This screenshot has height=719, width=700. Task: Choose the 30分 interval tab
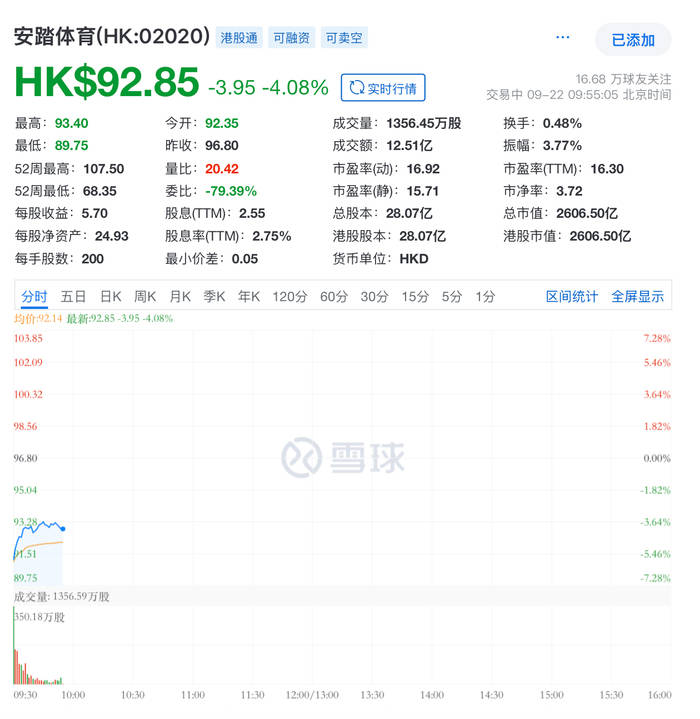pos(374,296)
